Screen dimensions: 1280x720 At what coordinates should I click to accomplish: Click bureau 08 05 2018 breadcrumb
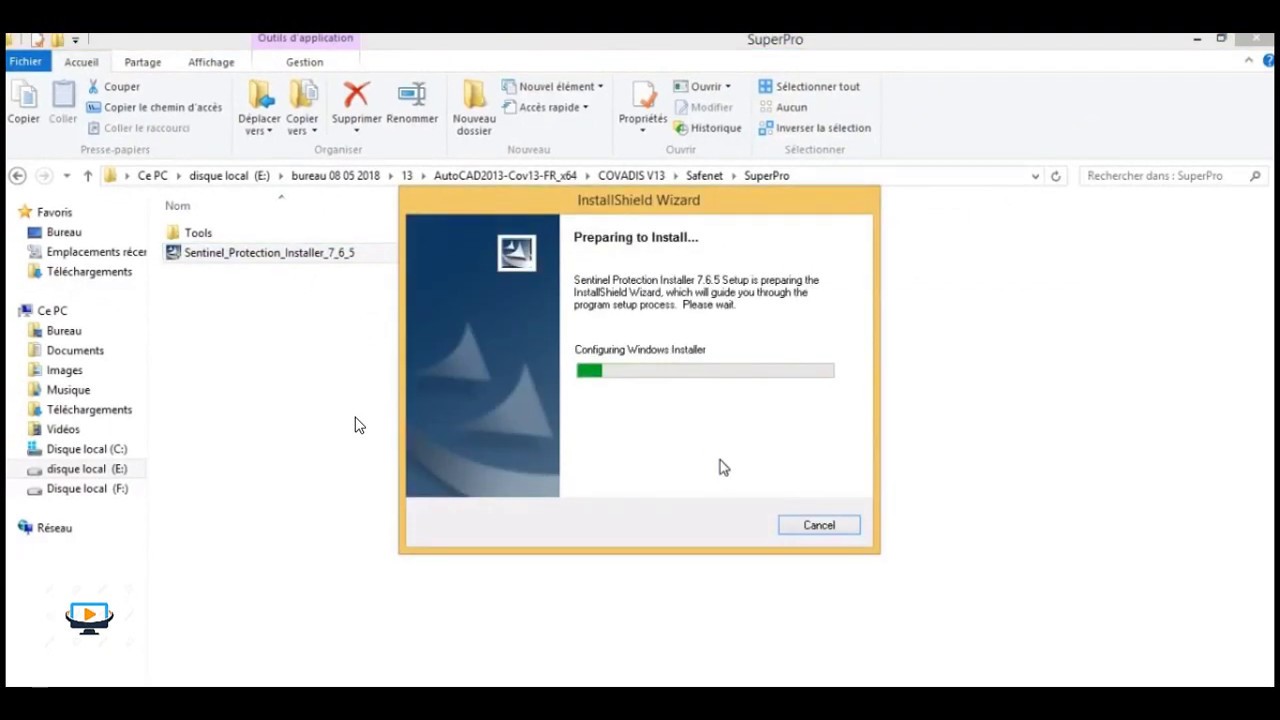(x=336, y=176)
